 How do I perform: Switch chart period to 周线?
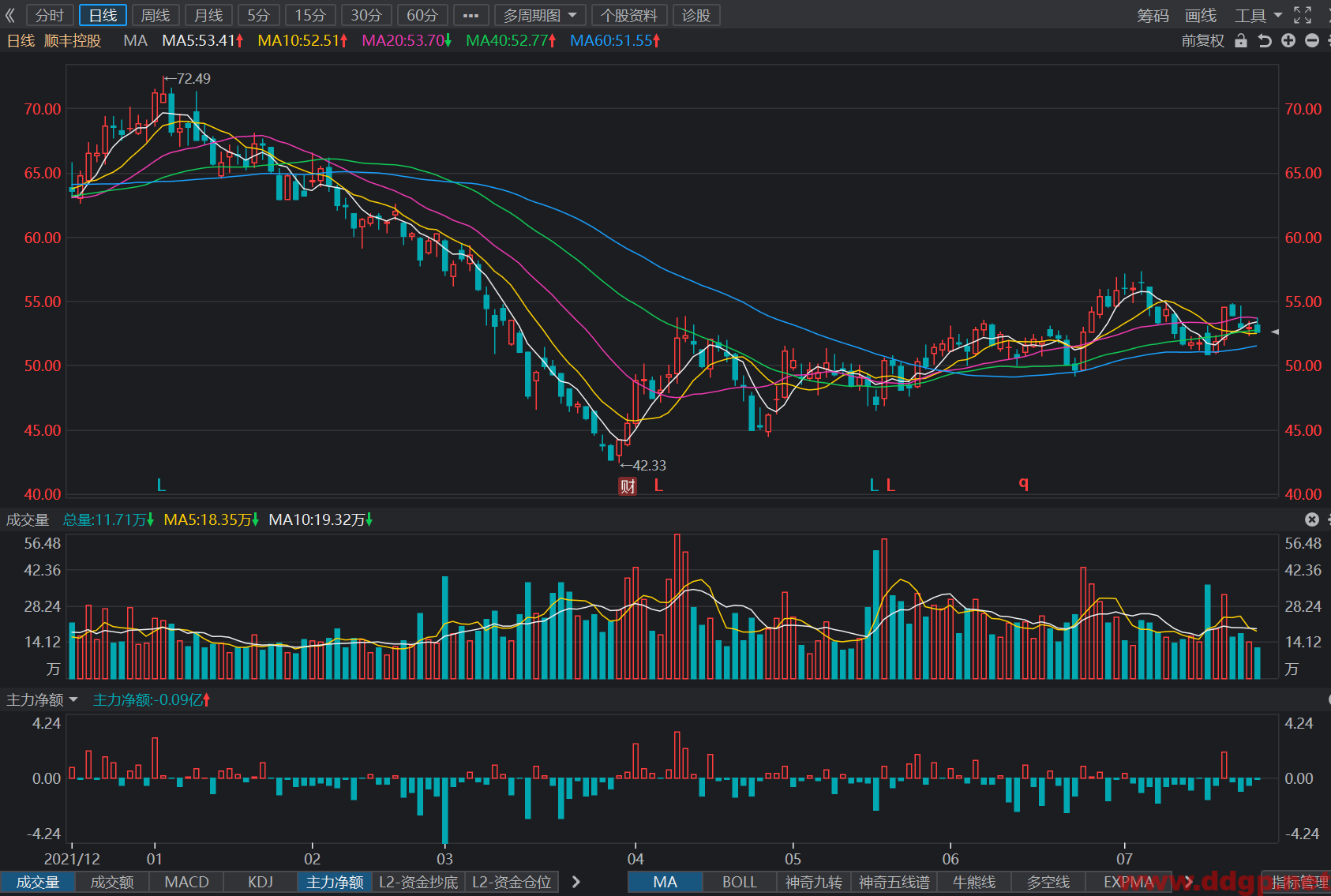point(156,15)
